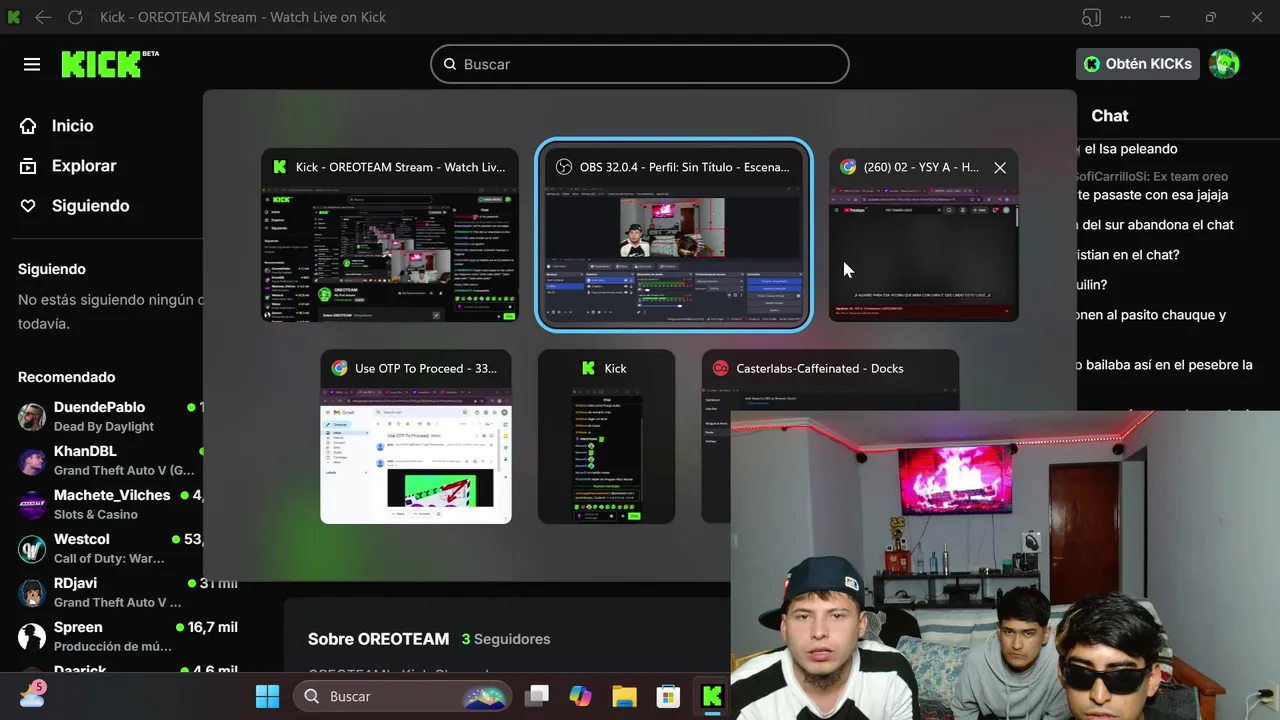Click the Kick icon in OREOTEAM switcher title
The image size is (1280, 720).
coord(280,167)
